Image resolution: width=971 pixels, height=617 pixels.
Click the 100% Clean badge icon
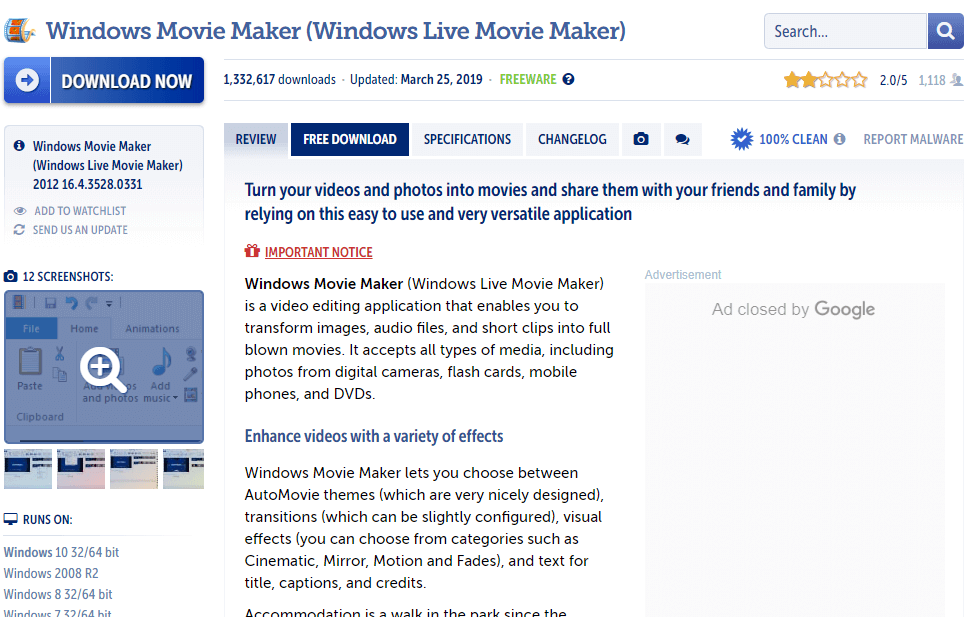741,139
